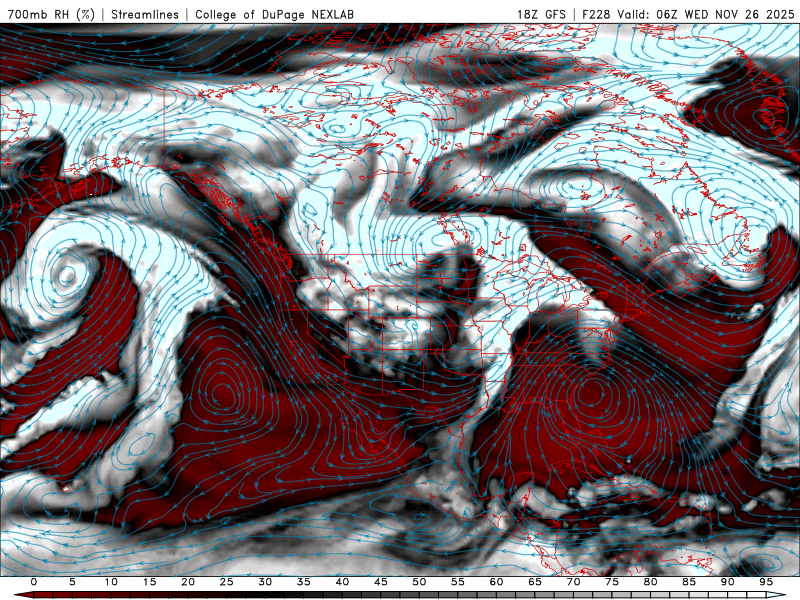Click the colorbar label "70"

pyautogui.click(x=573, y=582)
